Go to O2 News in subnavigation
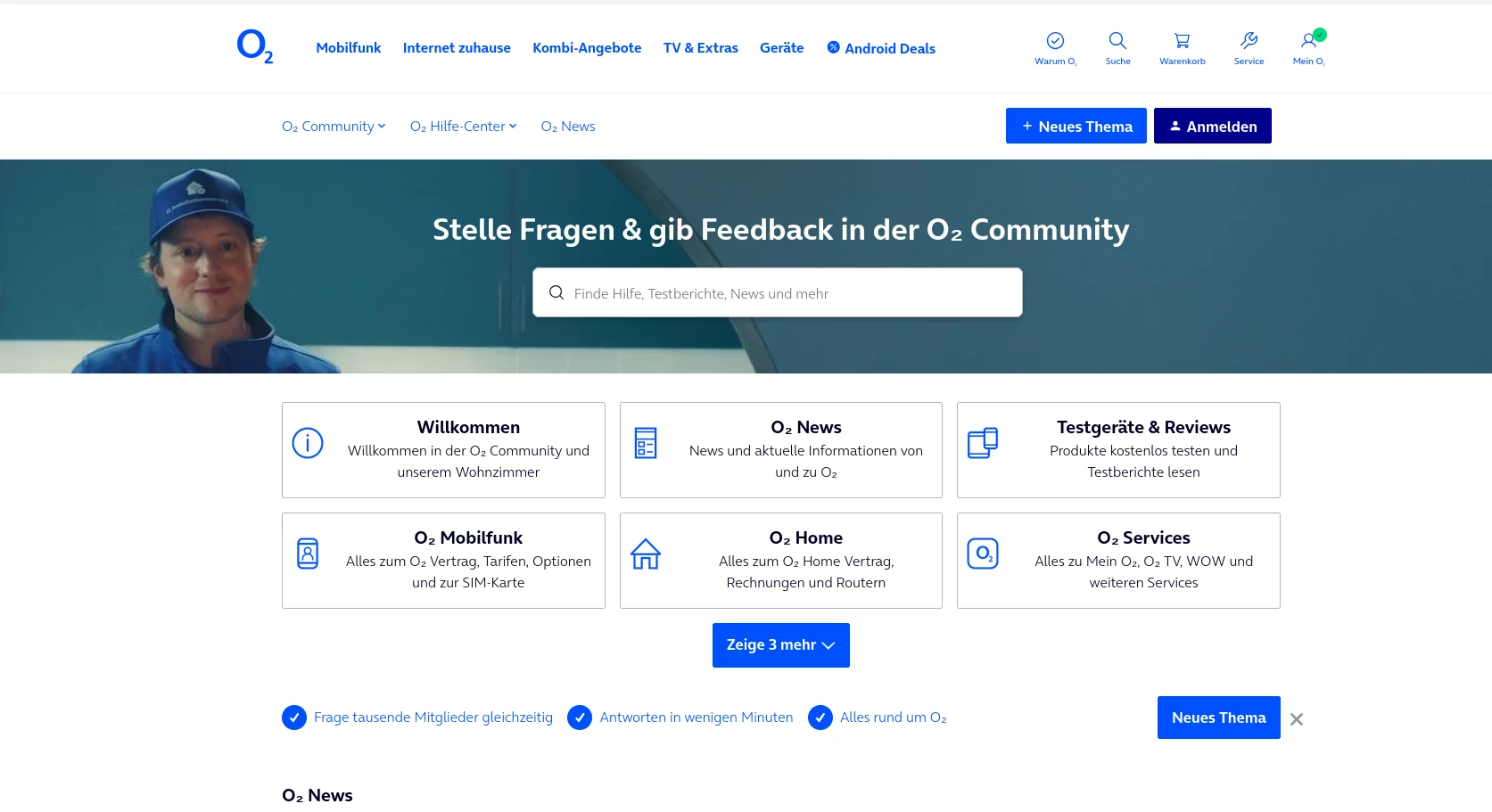This screenshot has width=1492, height=812. pyautogui.click(x=568, y=127)
